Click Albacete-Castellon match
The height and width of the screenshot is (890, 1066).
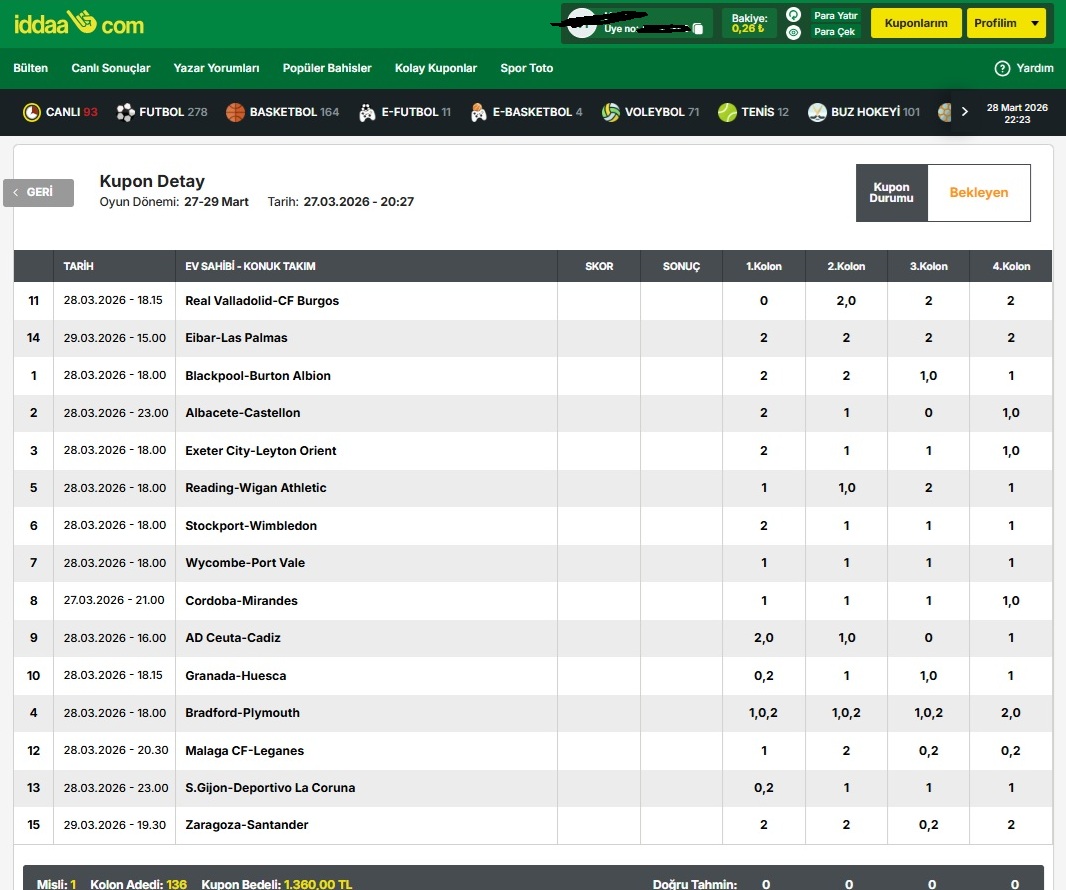click(243, 413)
